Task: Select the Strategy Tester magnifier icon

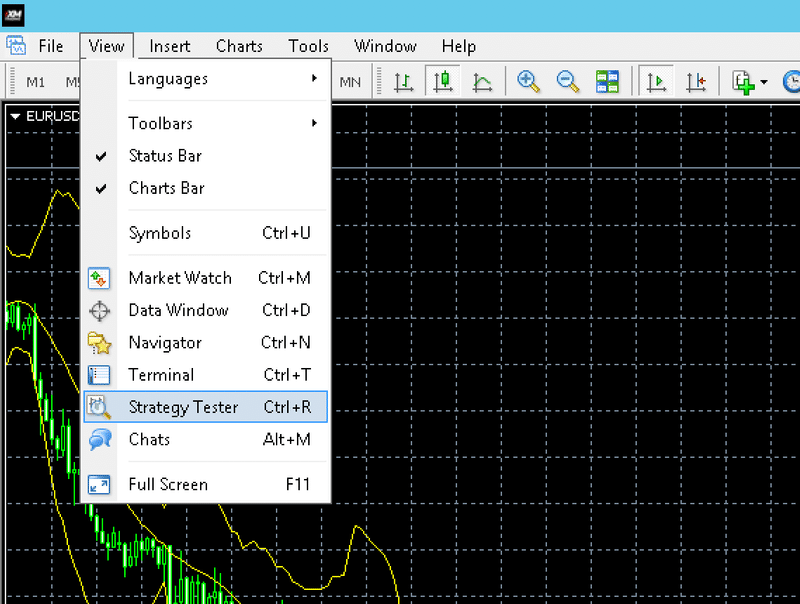Action: tap(99, 407)
